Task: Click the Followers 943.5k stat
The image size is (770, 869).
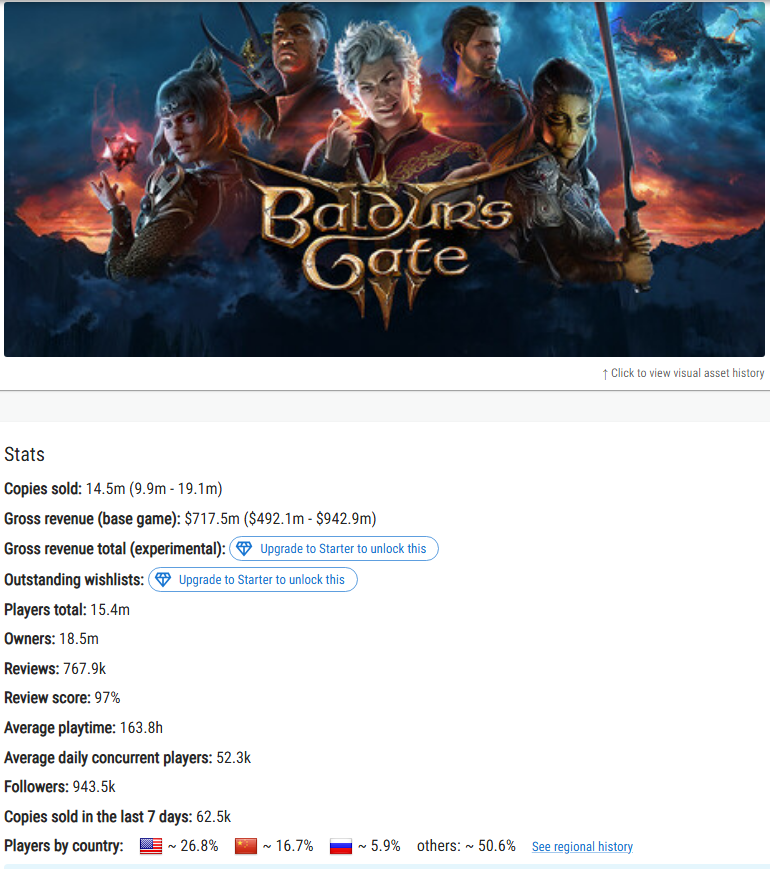Action: [x=60, y=787]
